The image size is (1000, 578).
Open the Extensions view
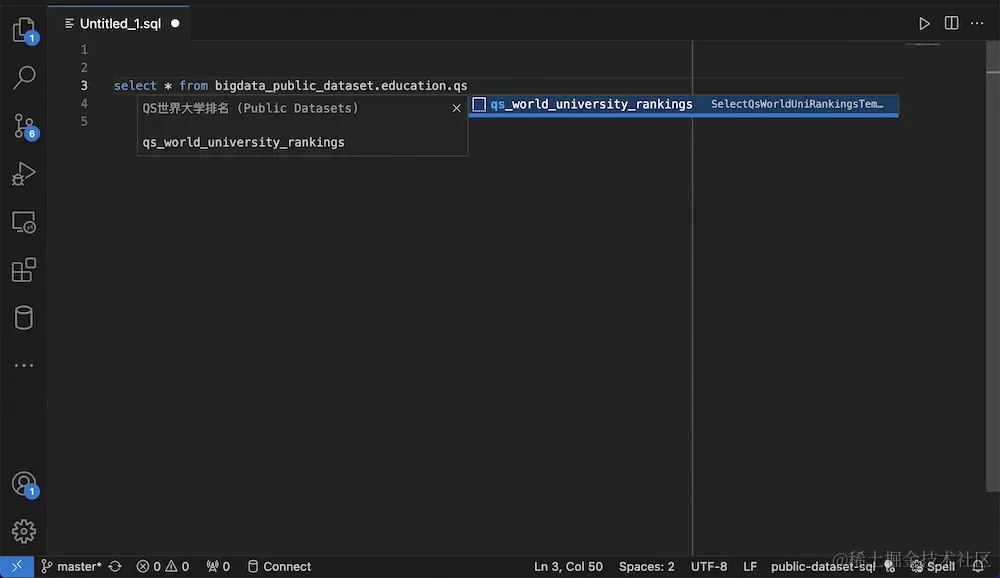[x=24, y=270]
